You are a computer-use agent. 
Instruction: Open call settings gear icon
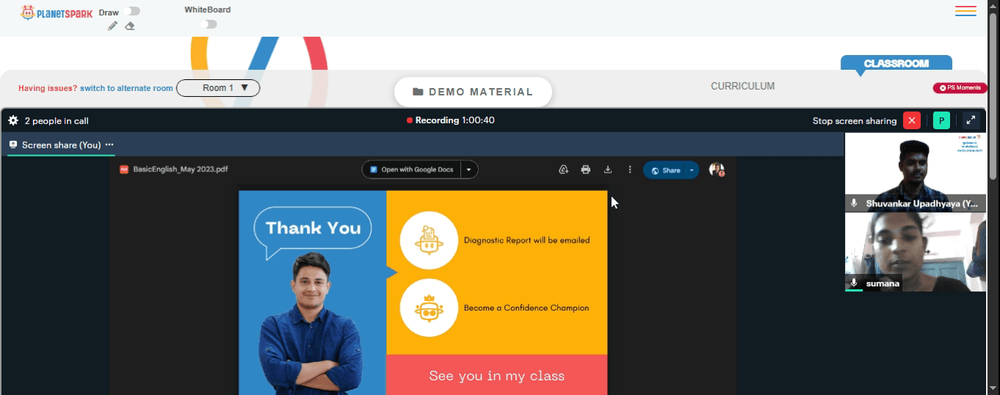click(13, 121)
